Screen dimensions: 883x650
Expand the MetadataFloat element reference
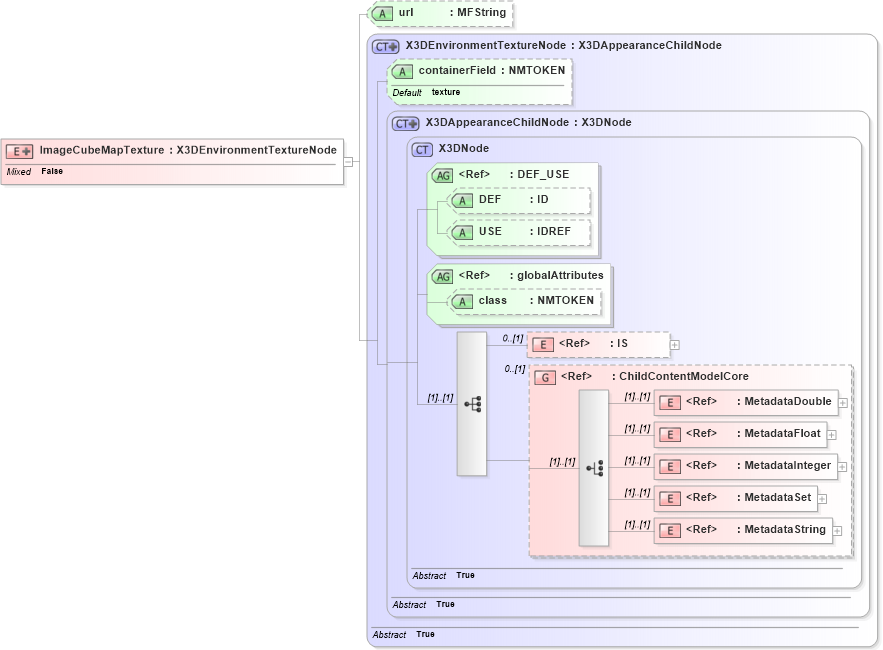(832, 435)
